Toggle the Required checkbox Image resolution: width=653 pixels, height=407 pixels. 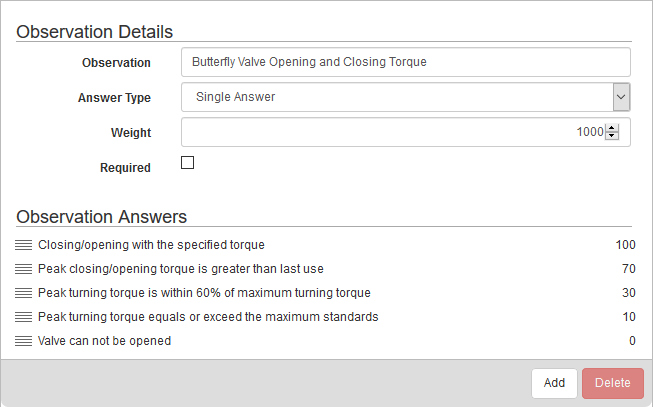187,163
